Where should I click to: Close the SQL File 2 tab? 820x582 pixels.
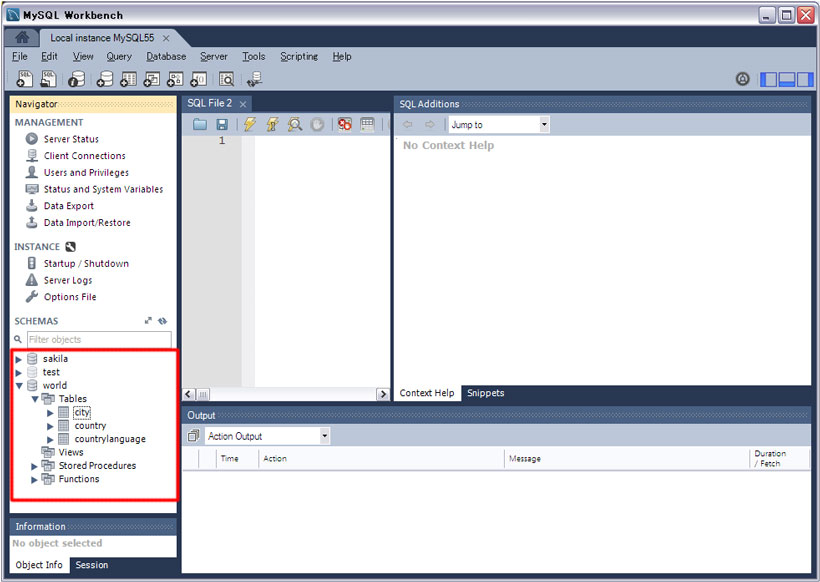tap(243, 104)
